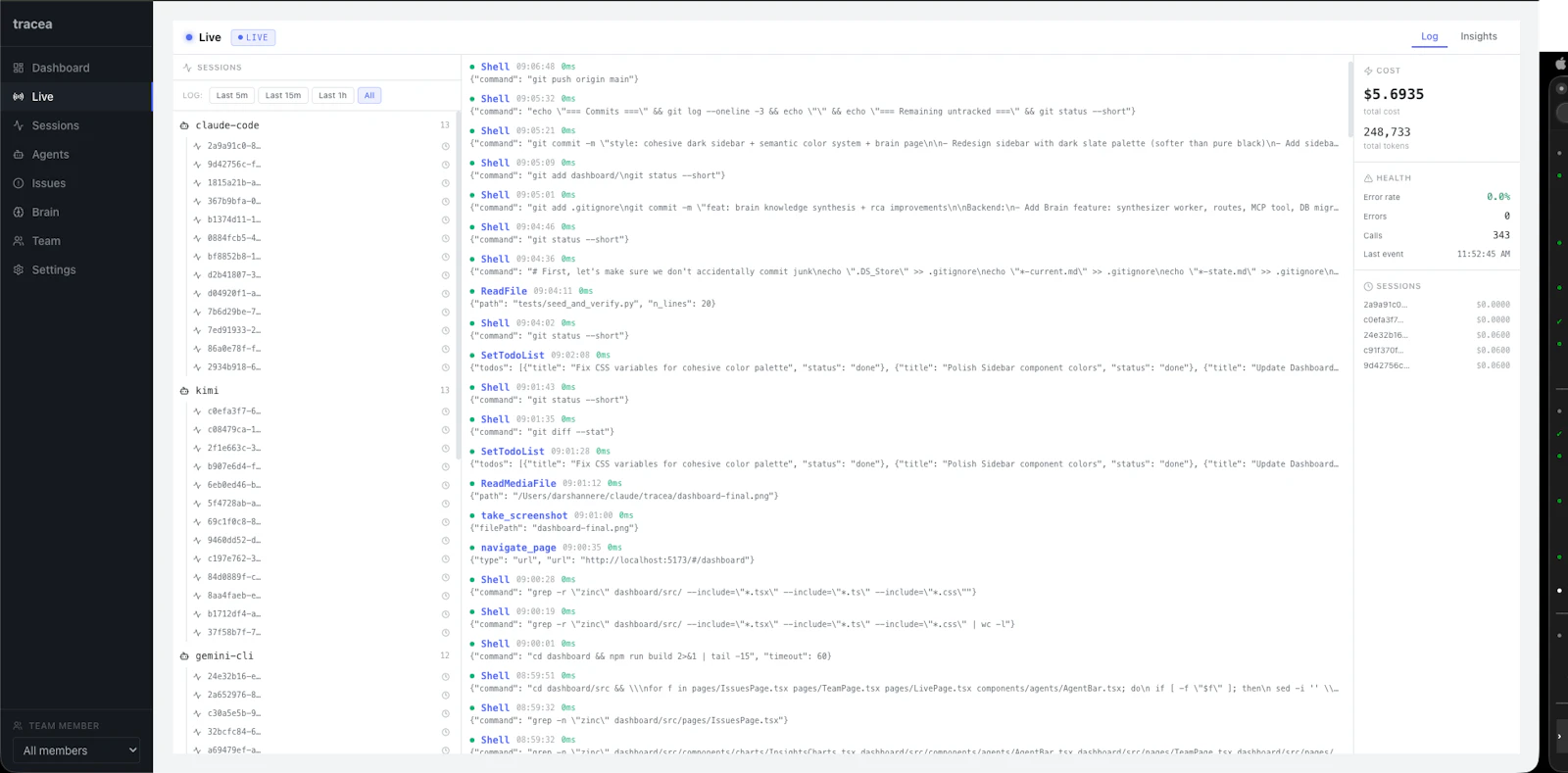Select session 7ed91933-2
The height and width of the screenshot is (773, 1568).
point(321,330)
